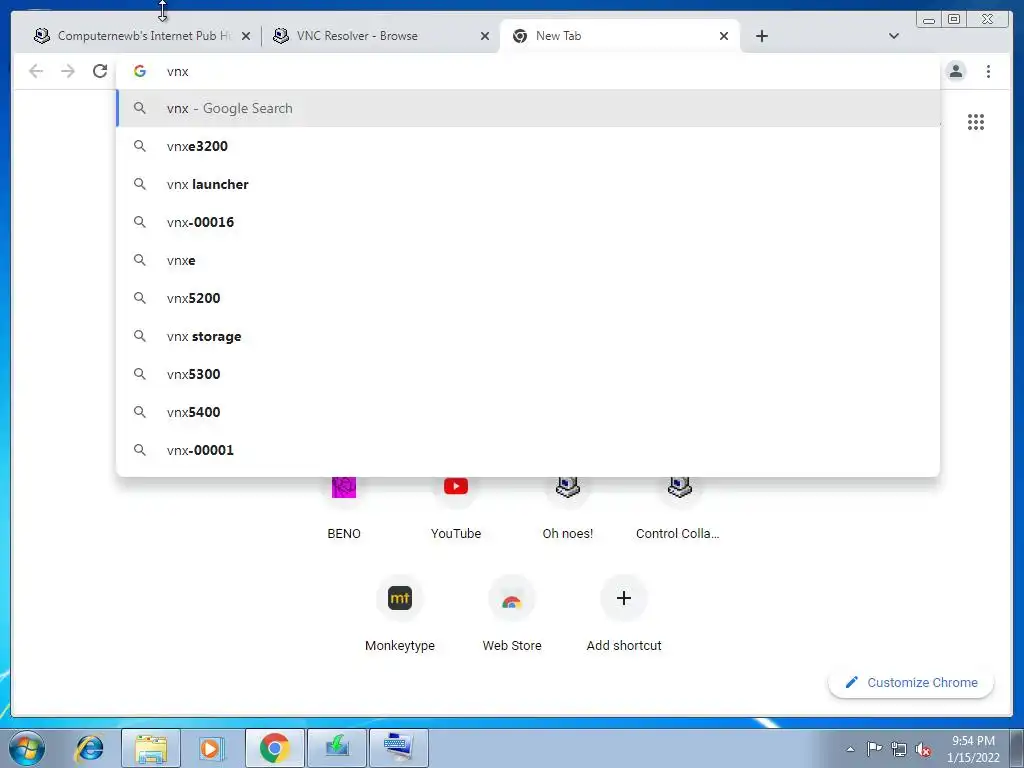Pick the vnxe3200 suggestion

528,146
